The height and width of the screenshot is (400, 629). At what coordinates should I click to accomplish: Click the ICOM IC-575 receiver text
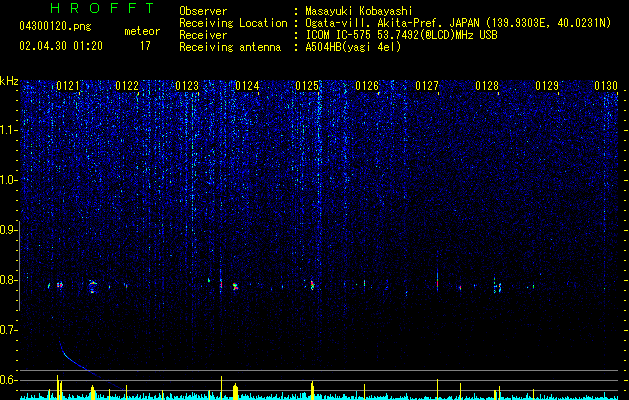coord(401,35)
